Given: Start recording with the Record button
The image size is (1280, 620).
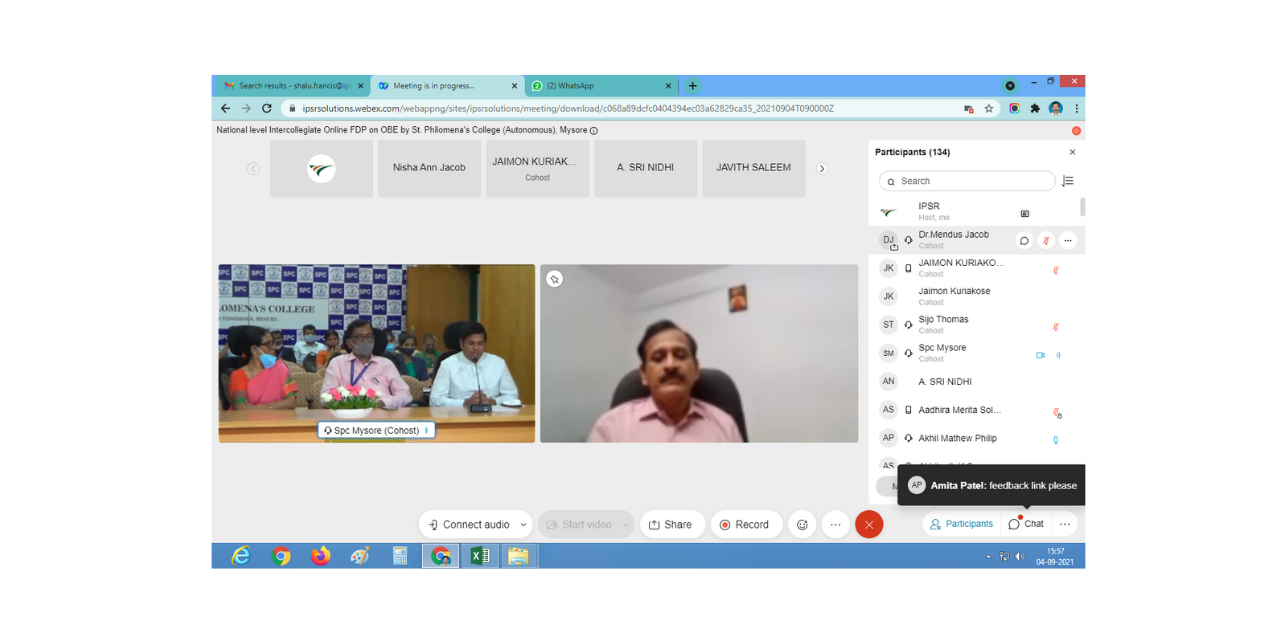Looking at the screenshot, I should pos(745,524).
